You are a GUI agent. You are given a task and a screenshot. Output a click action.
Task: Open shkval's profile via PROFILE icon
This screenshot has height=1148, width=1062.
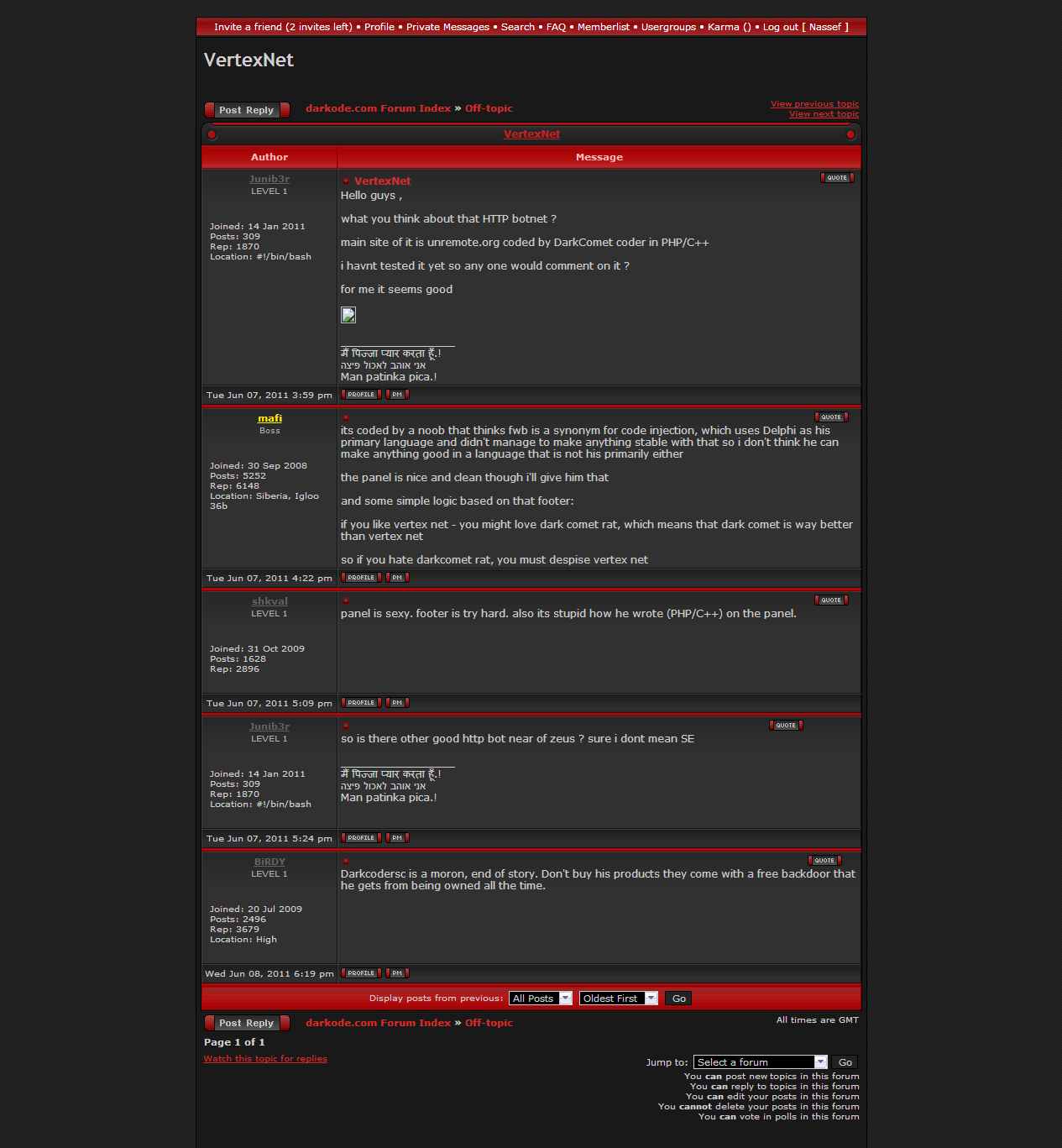coord(361,703)
